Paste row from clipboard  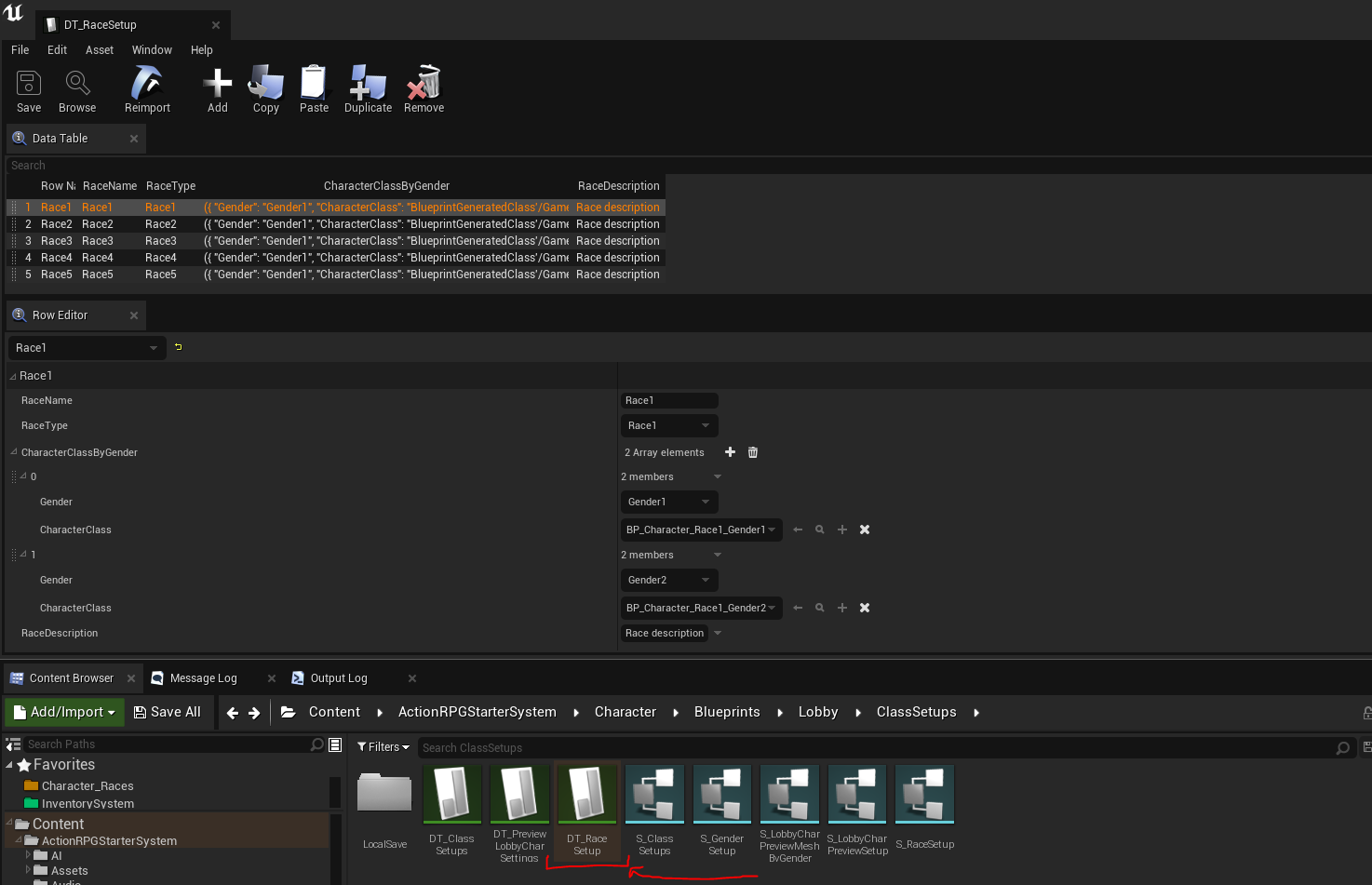pos(314,90)
